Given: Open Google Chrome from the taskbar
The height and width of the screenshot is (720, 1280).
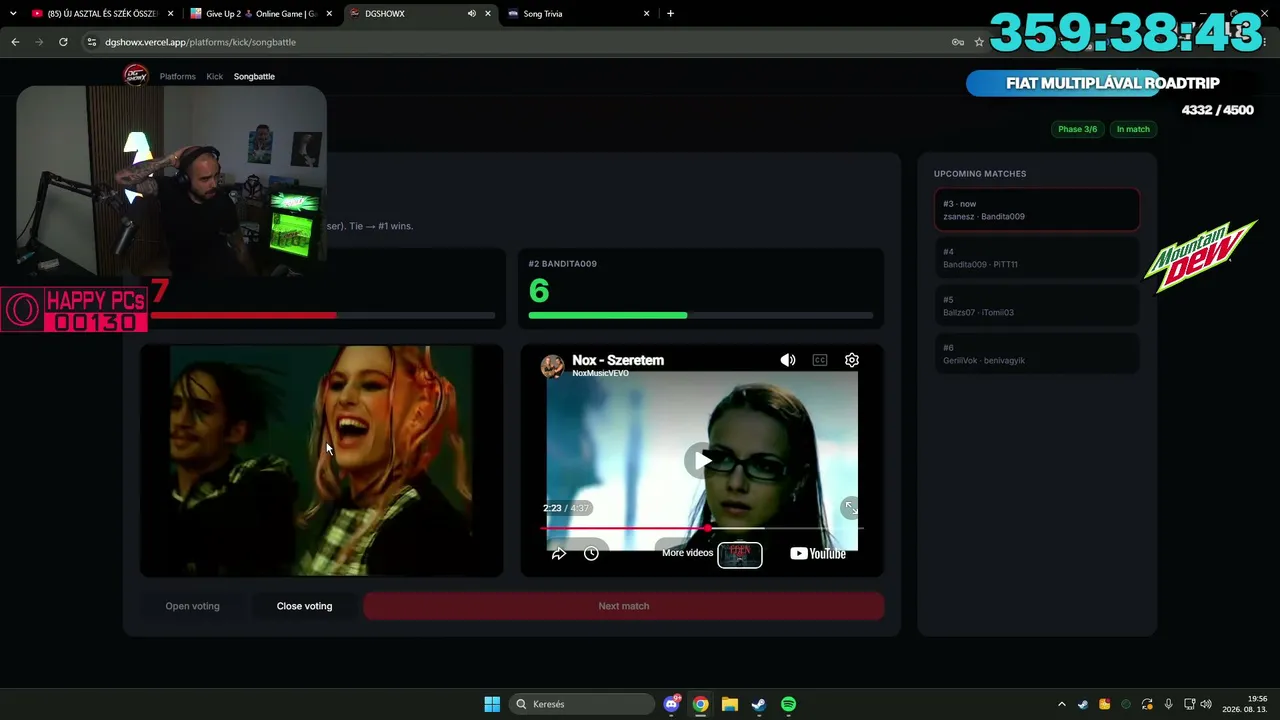Looking at the screenshot, I should pyautogui.click(x=701, y=704).
